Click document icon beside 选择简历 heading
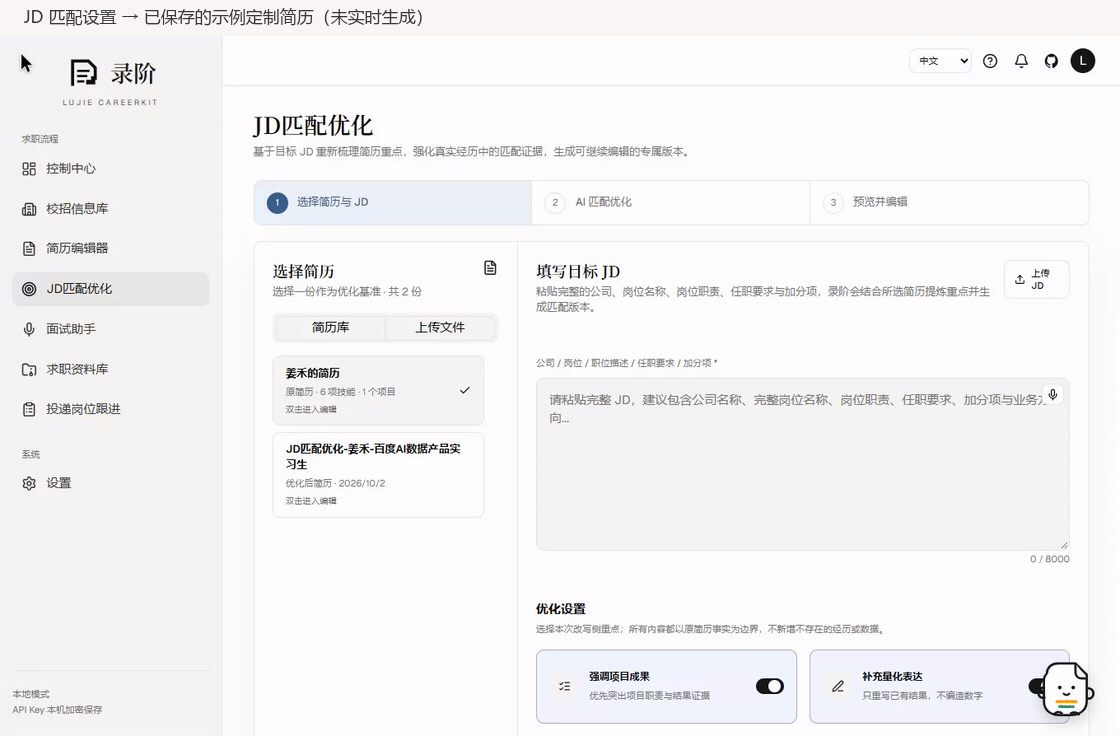This screenshot has height=736, width=1120. point(490,268)
